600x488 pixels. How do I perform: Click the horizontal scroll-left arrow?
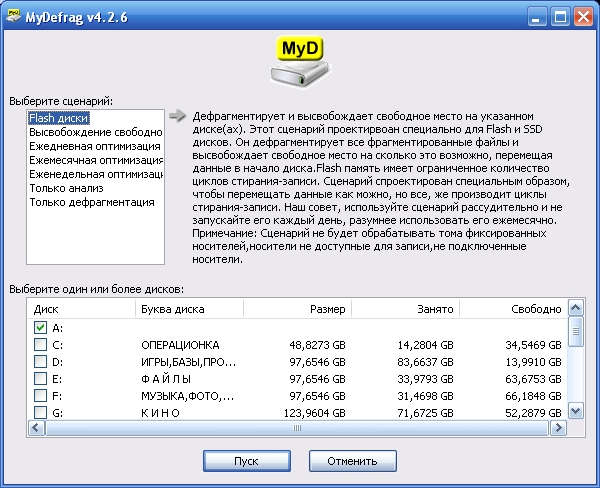pyautogui.click(x=36, y=428)
